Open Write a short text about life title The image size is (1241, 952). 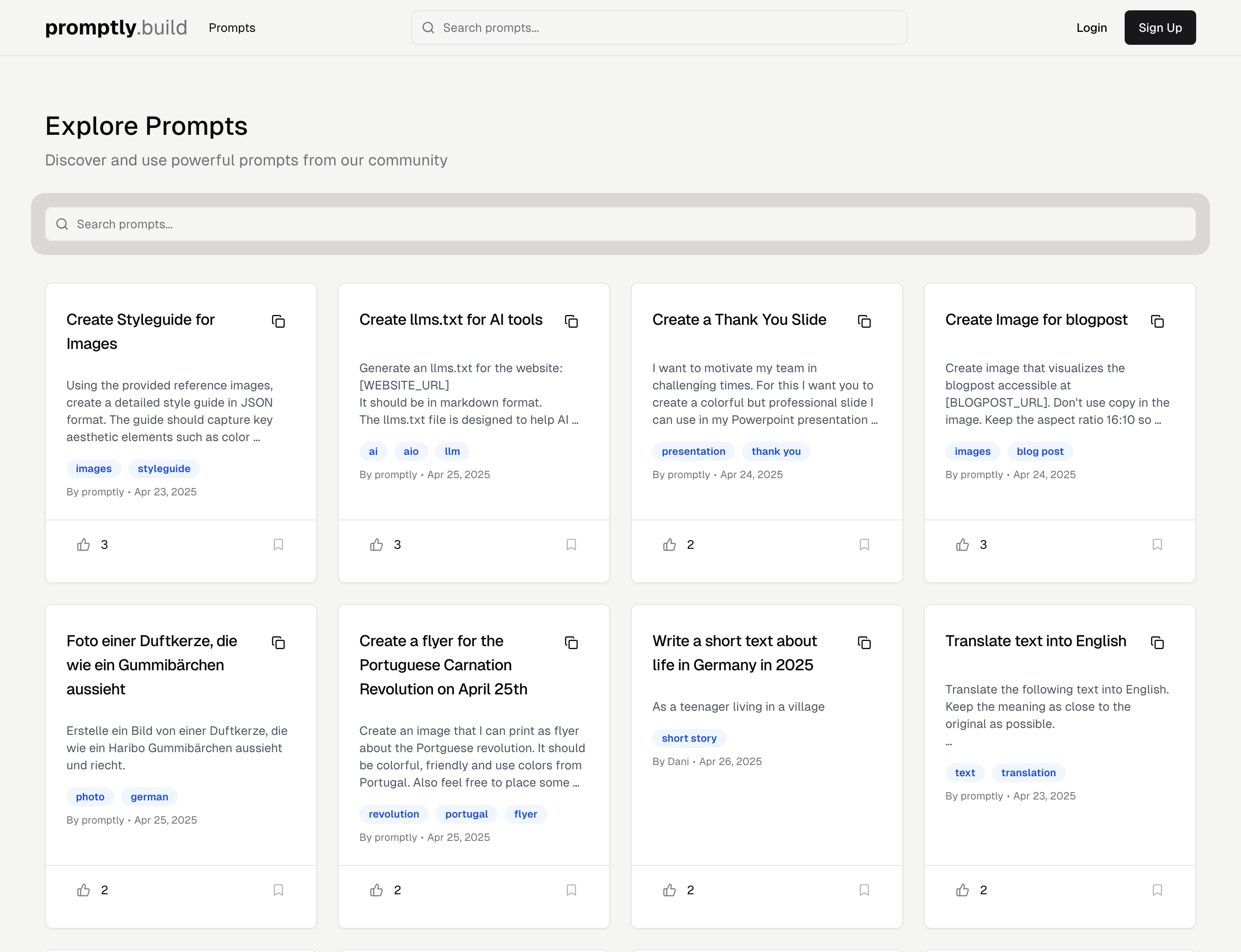pyautogui.click(x=735, y=653)
